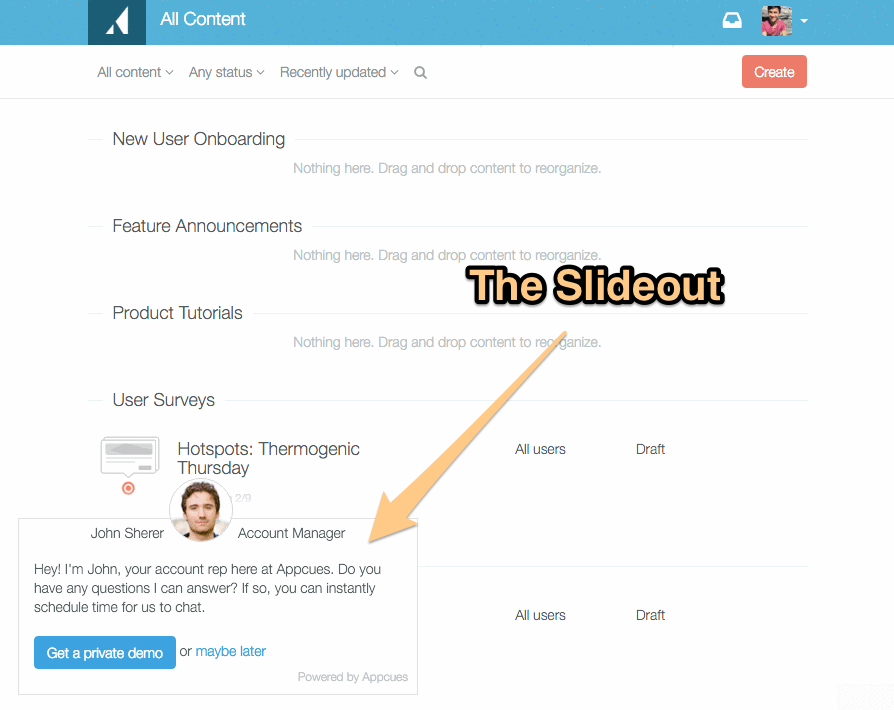Select the New User Onboarding section
894x710 pixels.
[198, 139]
